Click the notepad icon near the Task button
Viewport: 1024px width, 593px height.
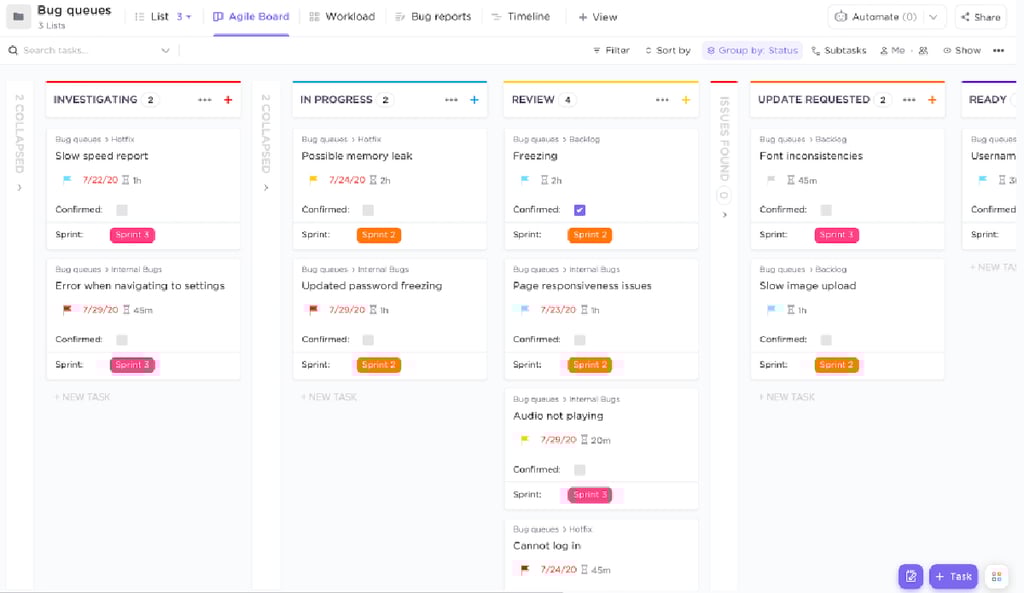coord(911,576)
